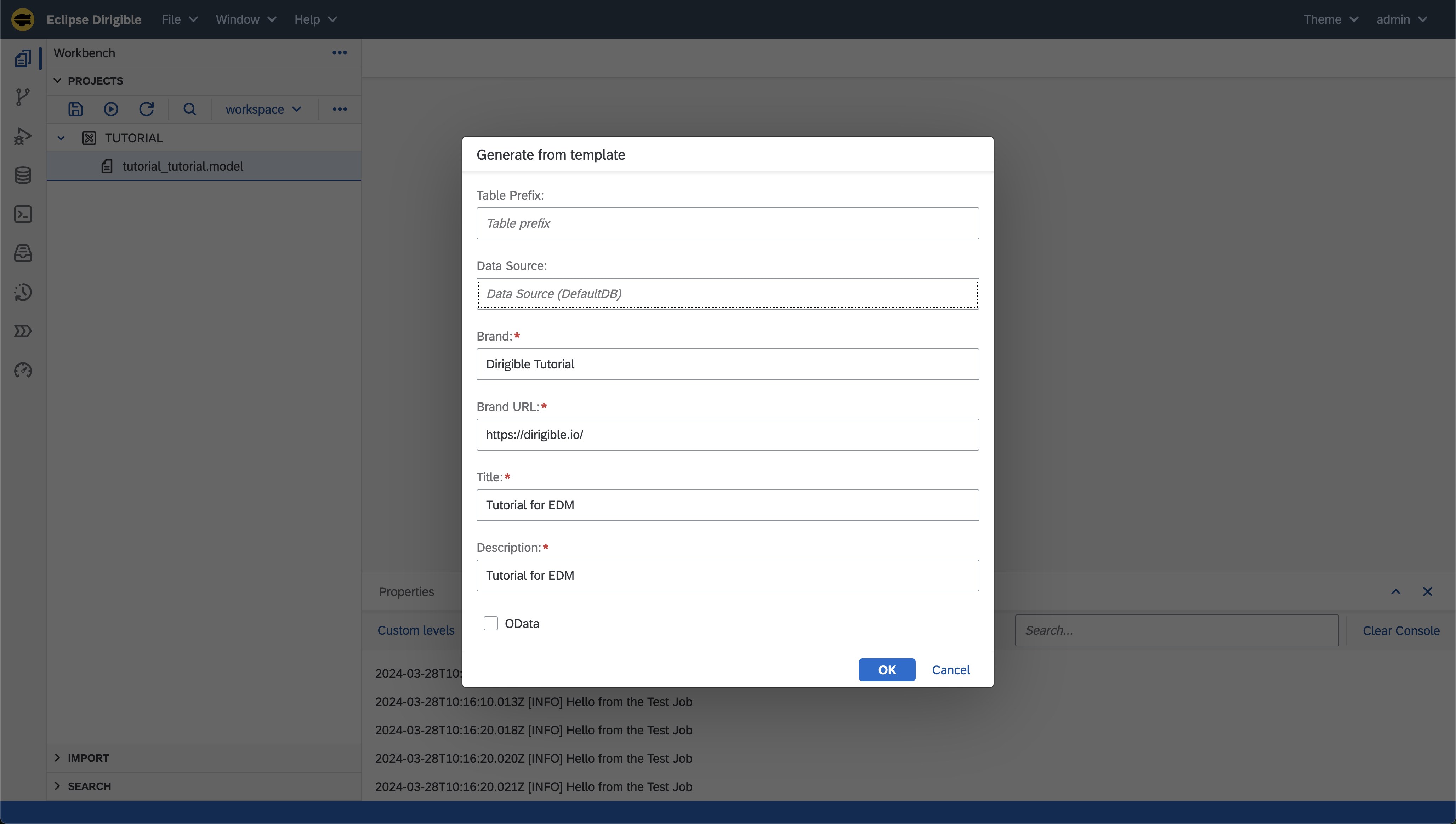Viewport: 1456px width, 824px height.
Task: Click the Workbench panel title
Action: pyautogui.click(x=84, y=53)
